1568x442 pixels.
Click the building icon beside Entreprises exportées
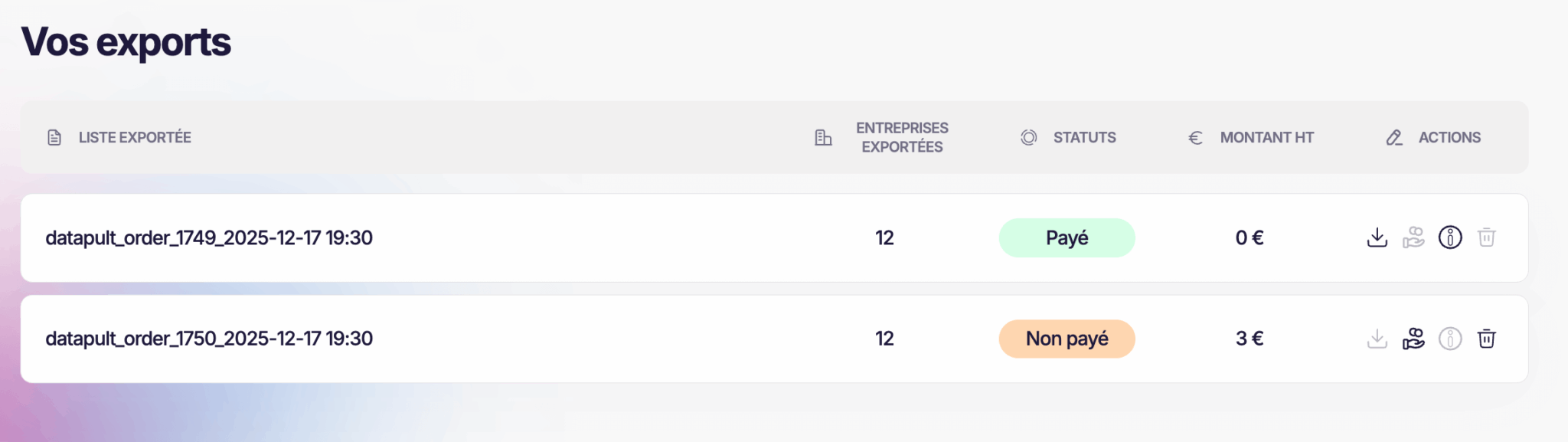[x=823, y=138]
